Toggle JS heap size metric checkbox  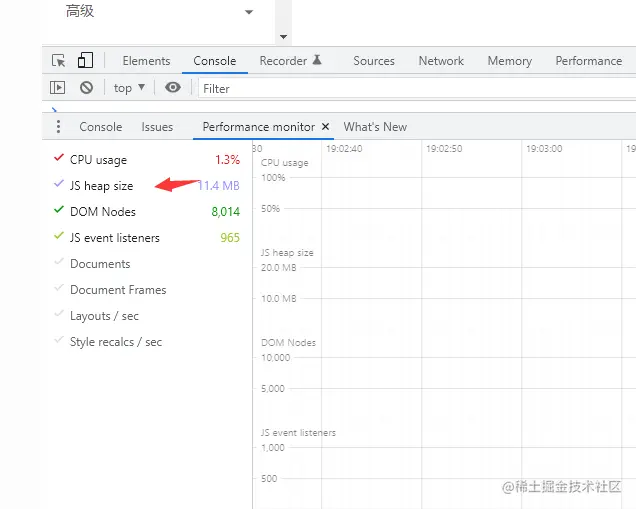point(59,183)
